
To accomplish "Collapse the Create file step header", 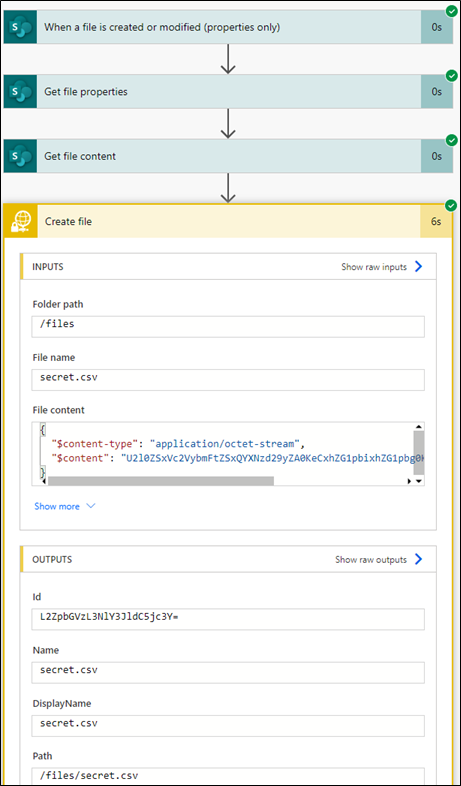I will click(x=228, y=221).
